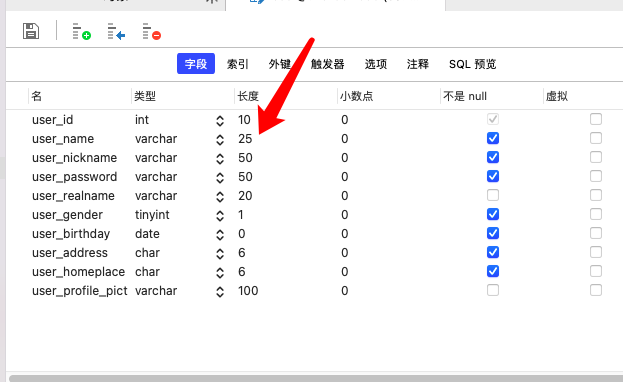Open type dropdown for user_id

tap(220, 121)
